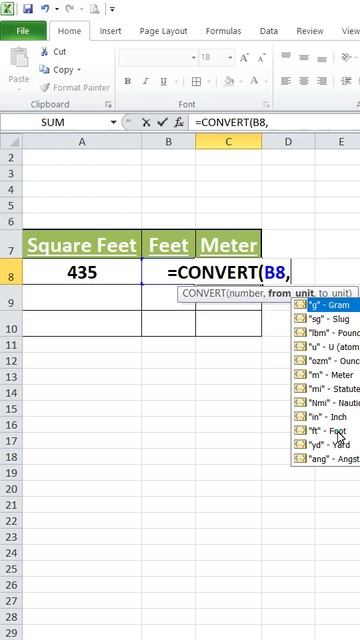The width and height of the screenshot is (360, 640).
Task: Click the Align Text Right icon
Action: 322,81
